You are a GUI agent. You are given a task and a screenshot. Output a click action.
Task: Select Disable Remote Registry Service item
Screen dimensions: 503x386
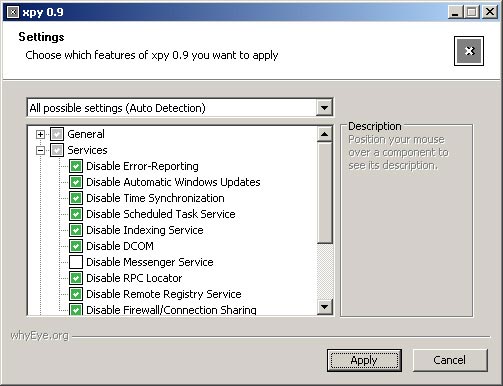(x=164, y=294)
